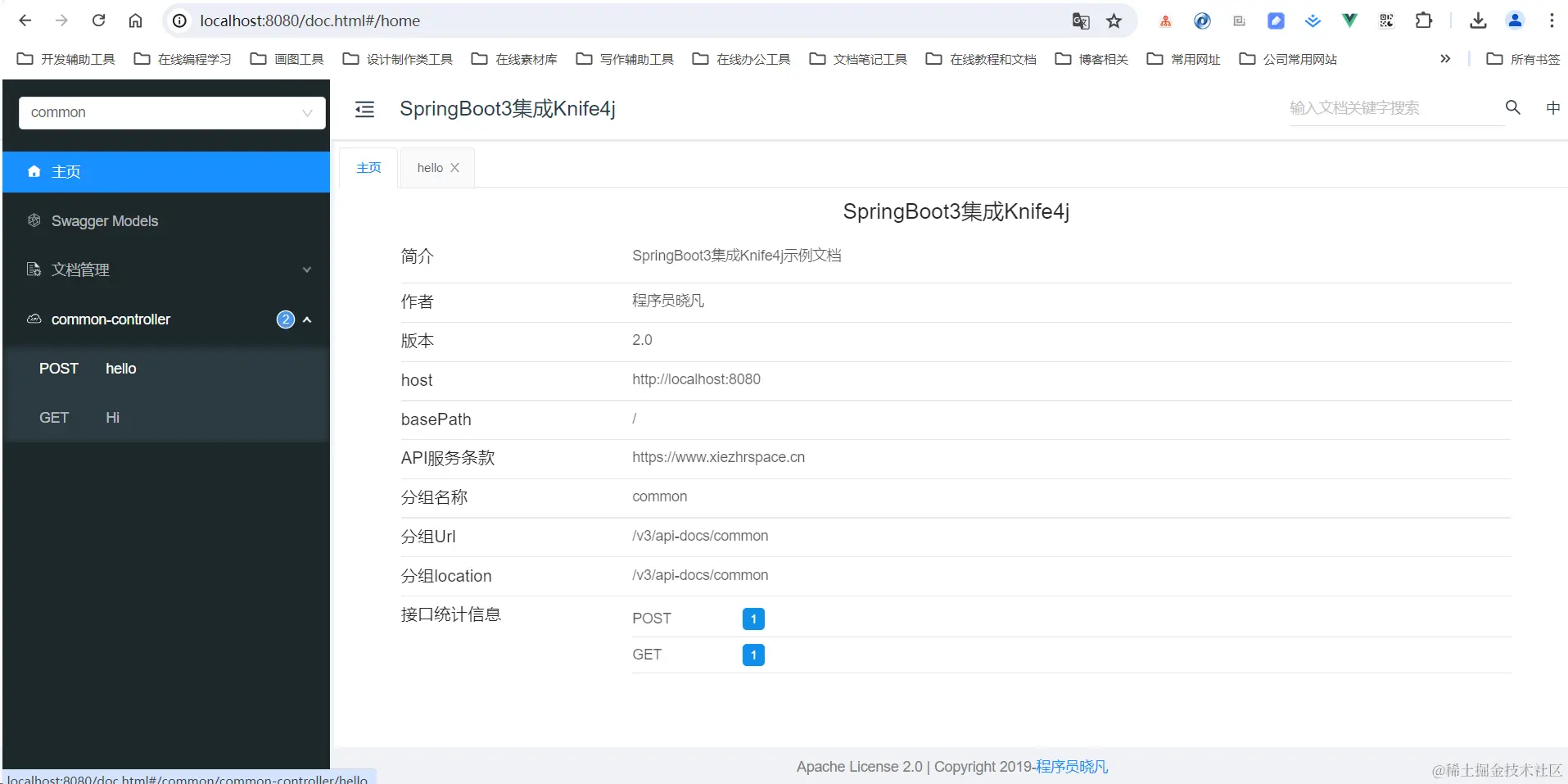Collapse common-controller using its chevron

(306, 319)
